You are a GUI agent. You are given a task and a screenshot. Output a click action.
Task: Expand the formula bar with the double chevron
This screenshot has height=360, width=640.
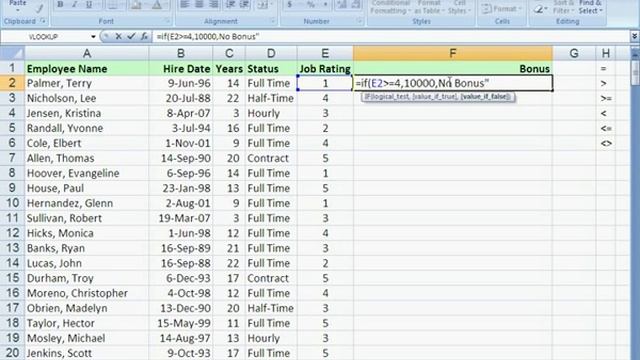(634, 37)
